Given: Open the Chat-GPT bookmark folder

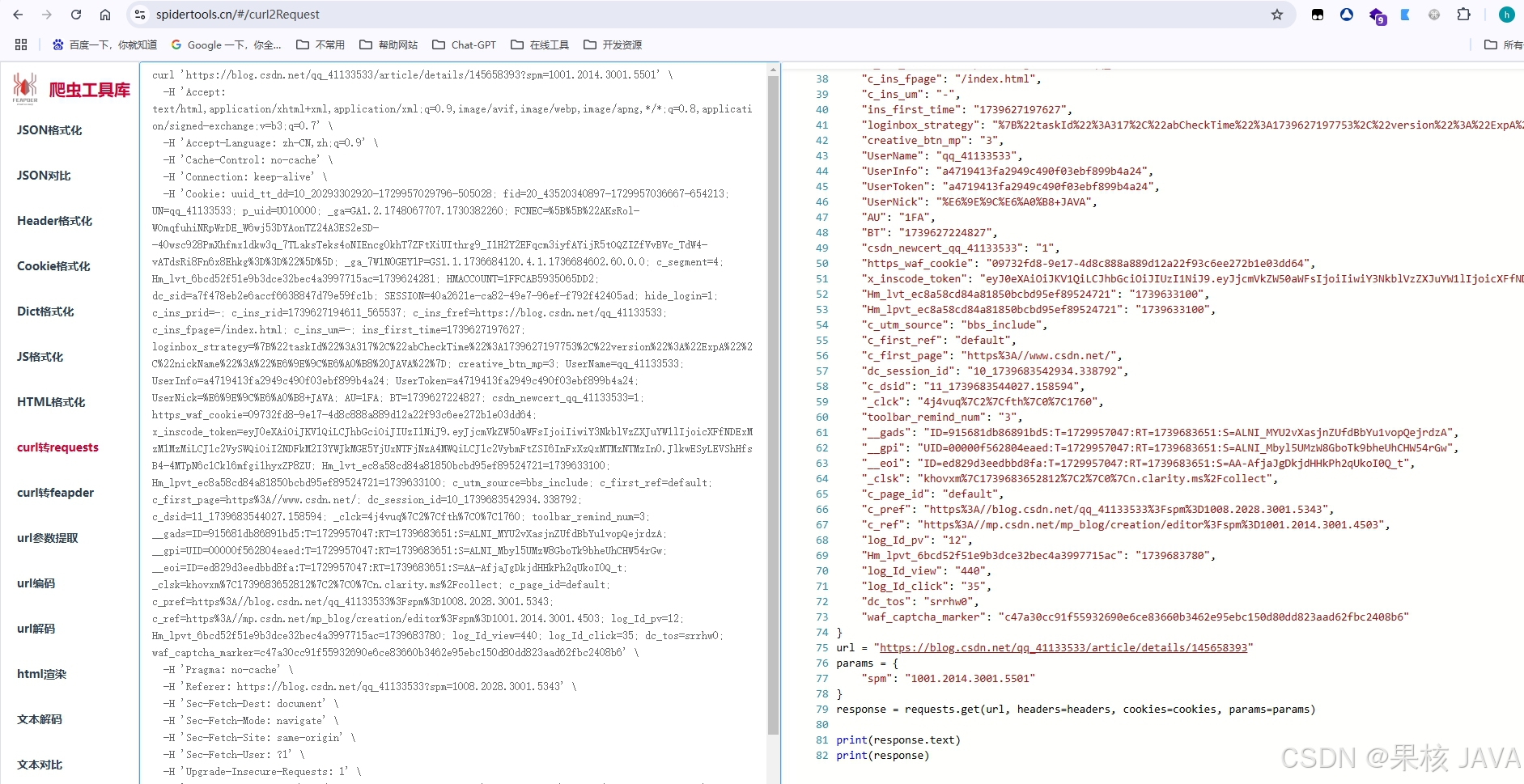Looking at the screenshot, I should click(464, 44).
